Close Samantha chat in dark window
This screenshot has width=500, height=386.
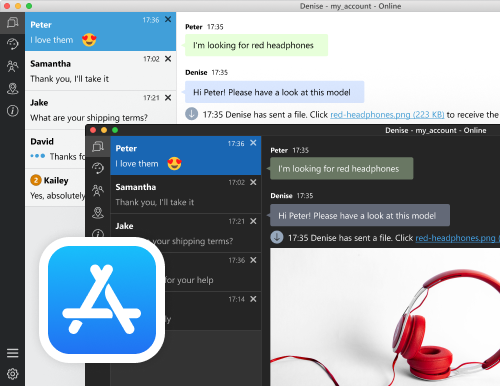tap(253, 182)
